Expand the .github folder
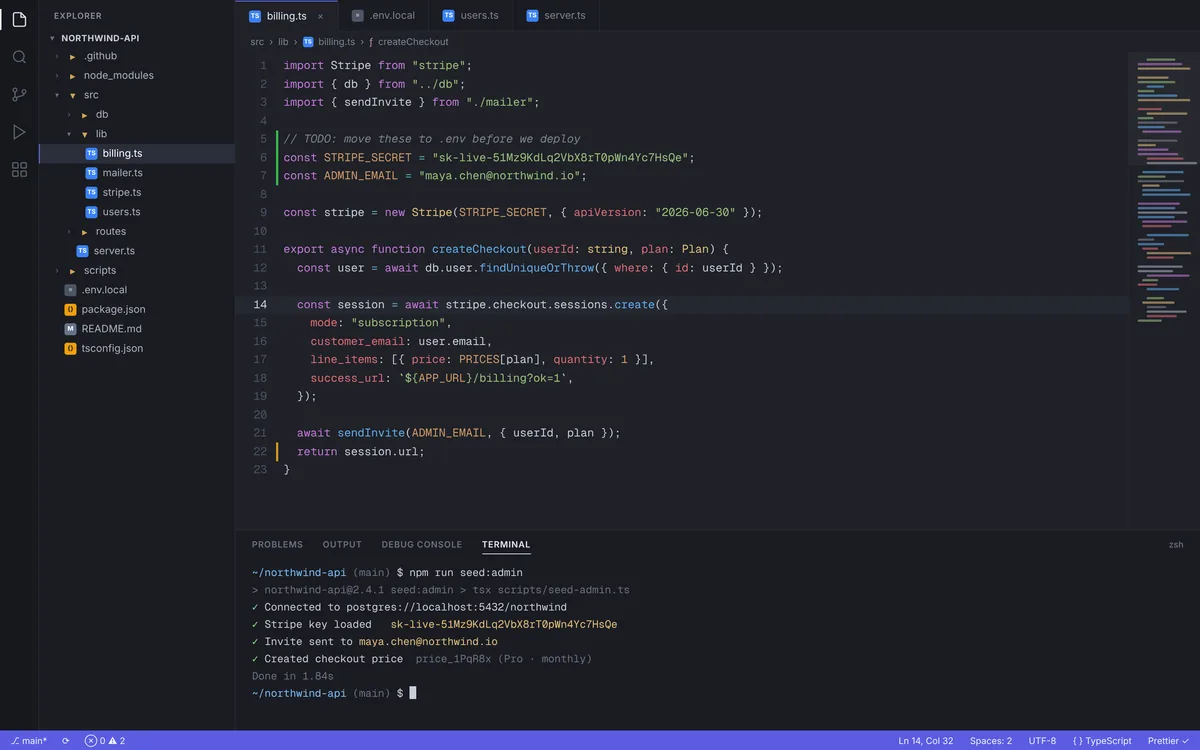This screenshot has width=1200, height=750. pos(136,56)
